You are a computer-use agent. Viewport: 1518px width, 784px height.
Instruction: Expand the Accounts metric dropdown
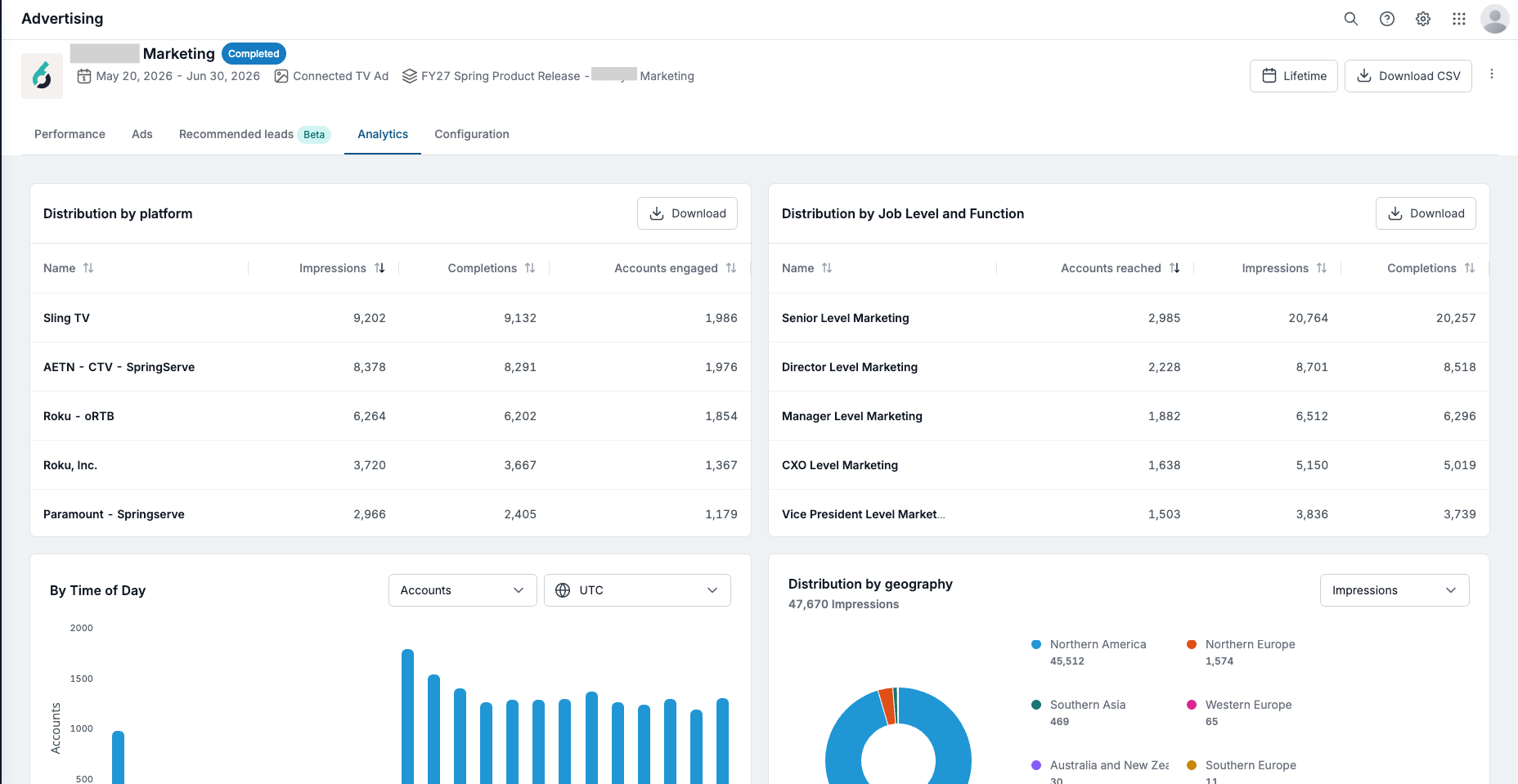tap(463, 590)
